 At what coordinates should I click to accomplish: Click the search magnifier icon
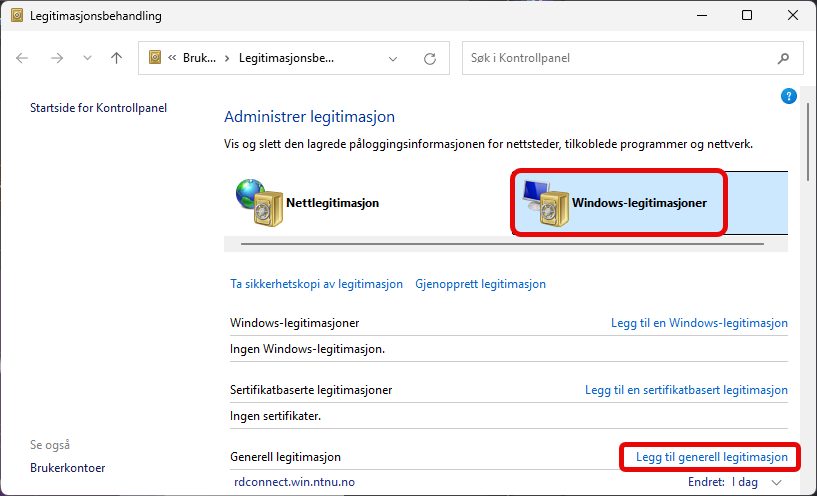(783, 58)
